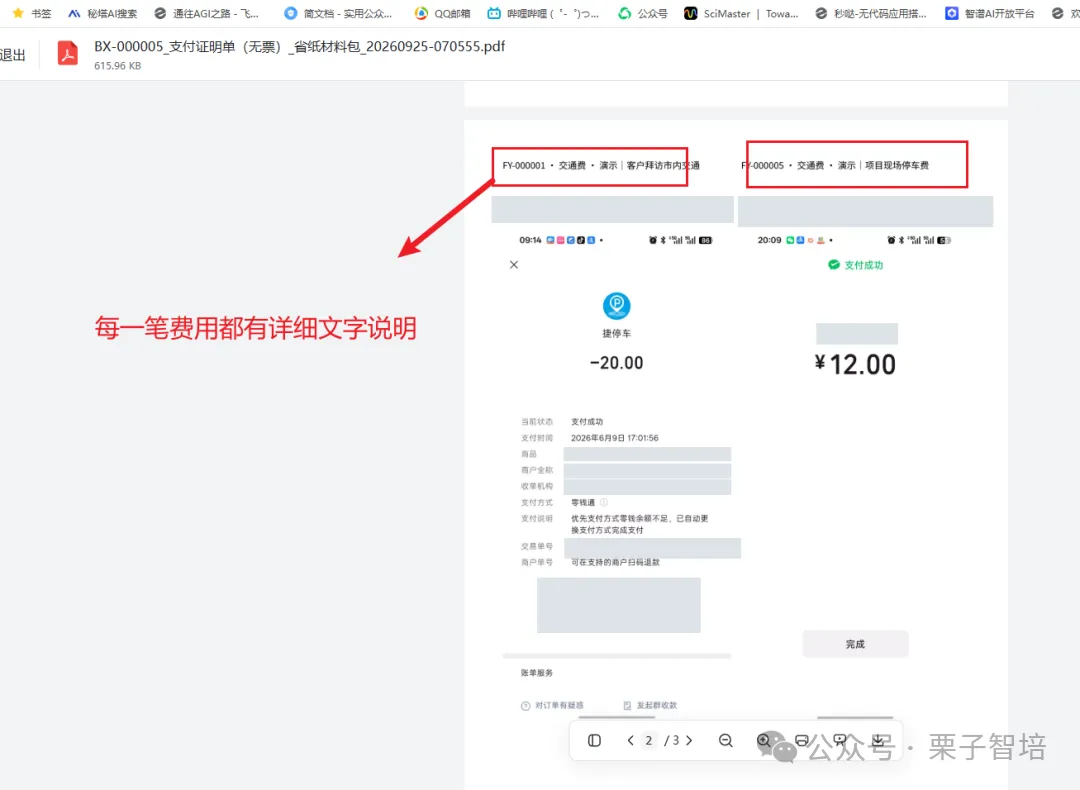Click the total pages '/ 3' indicator
Viewport: 1080px width, 790px height.
click(672, 740)
